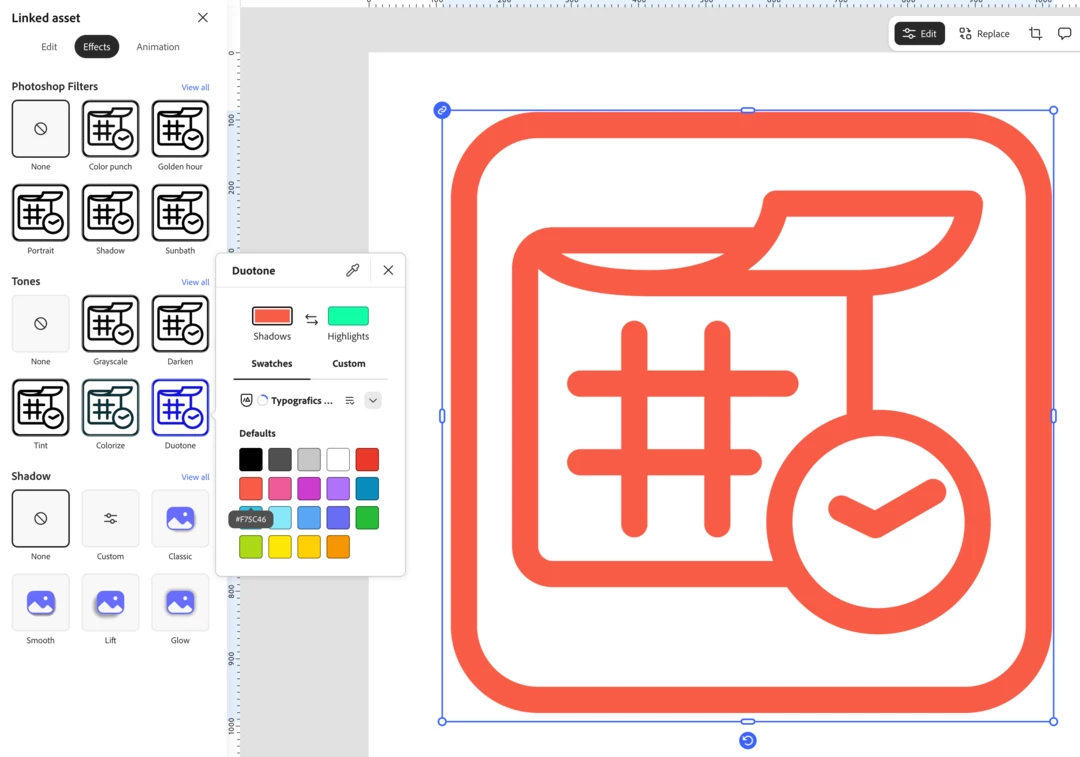Choose the dark gray swatch
Viewport: 1080px width, 757px height.
280,459
